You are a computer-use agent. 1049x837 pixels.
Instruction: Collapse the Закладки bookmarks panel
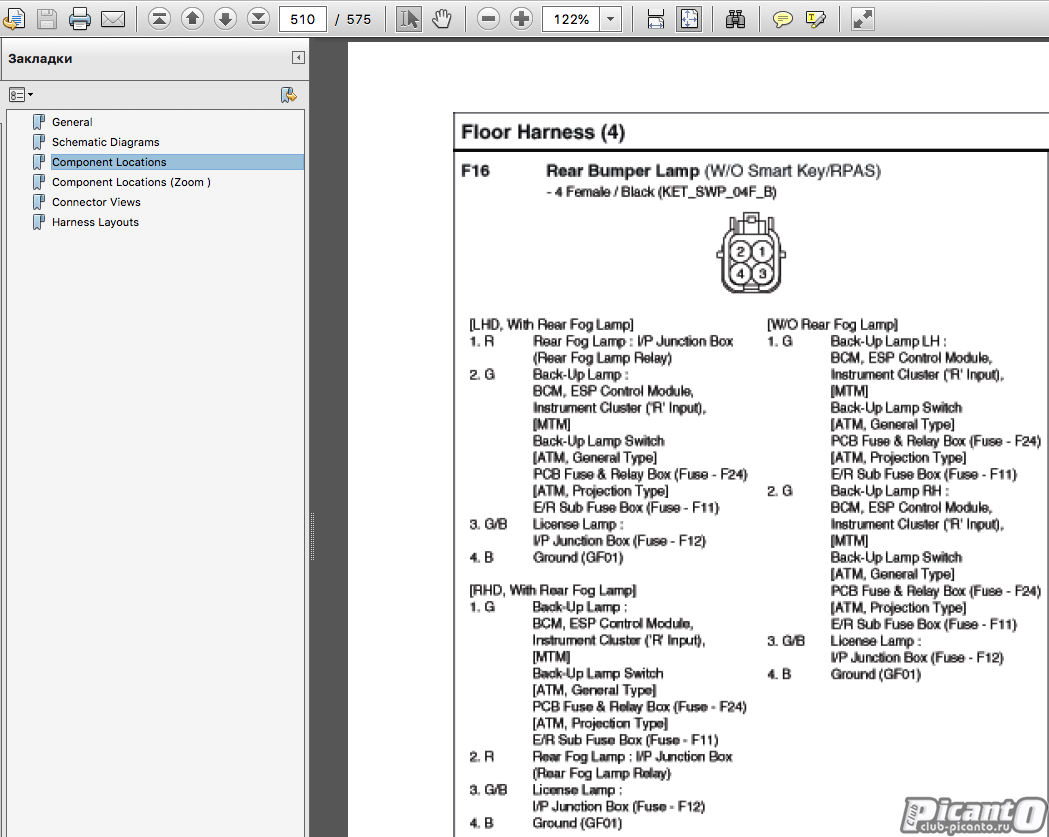[x=298, y=58]
